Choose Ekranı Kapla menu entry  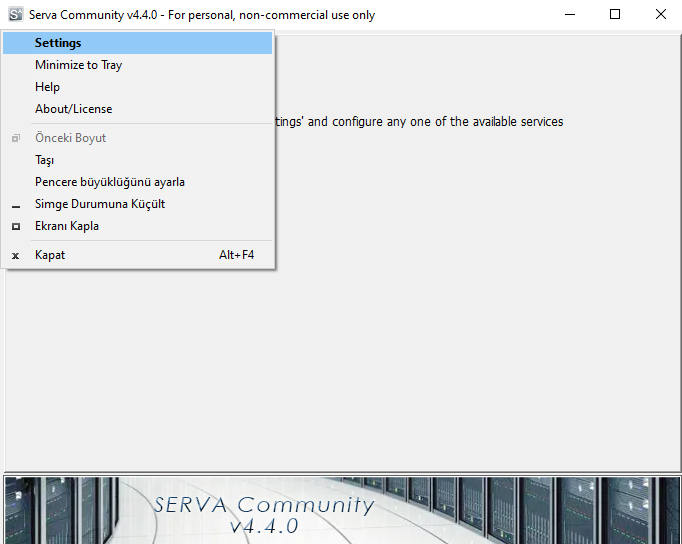pyautogui.click(x=137, y=226)
